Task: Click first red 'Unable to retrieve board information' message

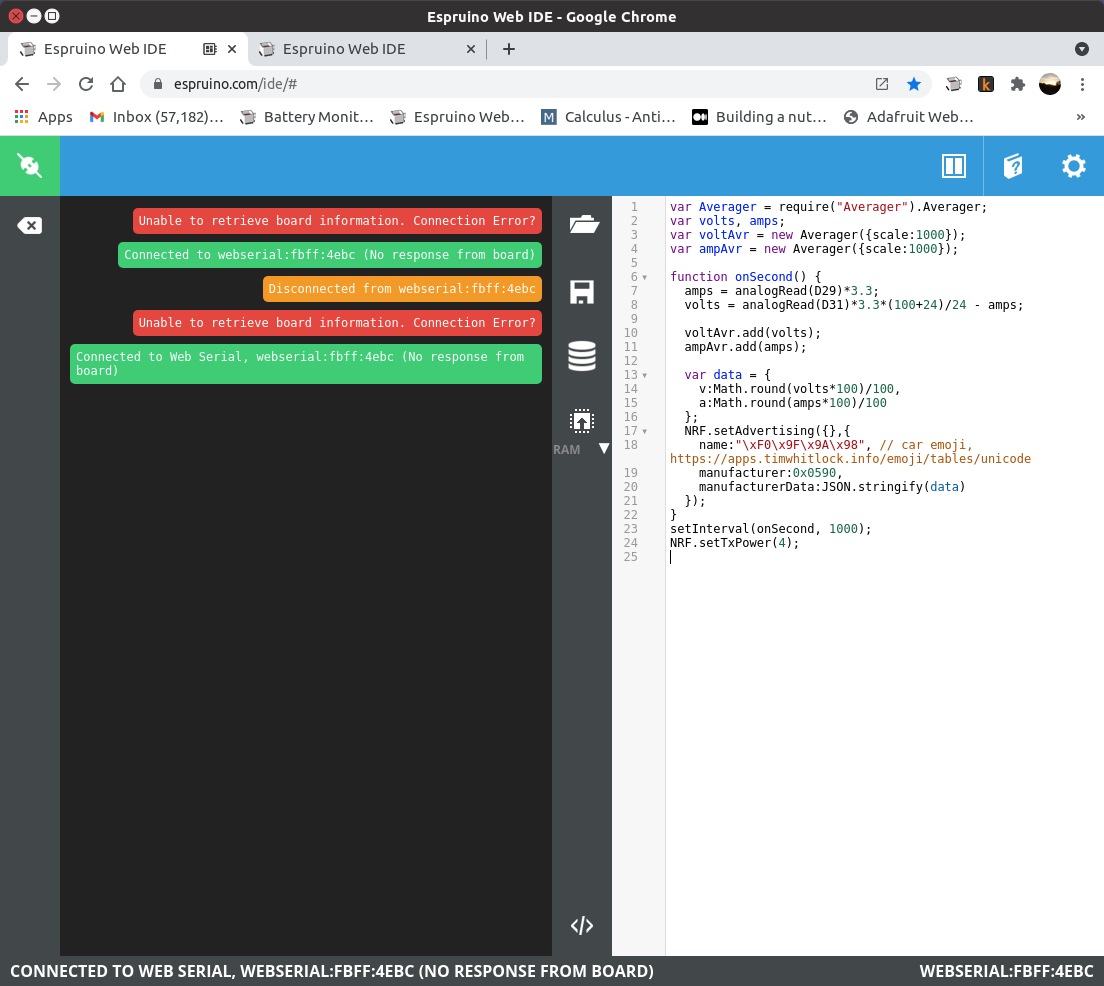Action: pos(337,220)
